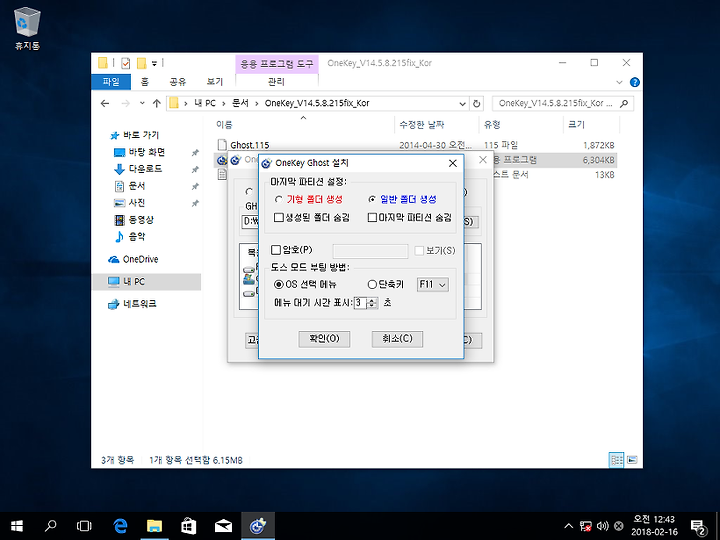The image size is (720, 540).
Task: Click the password input field
Action: (370, 251)
